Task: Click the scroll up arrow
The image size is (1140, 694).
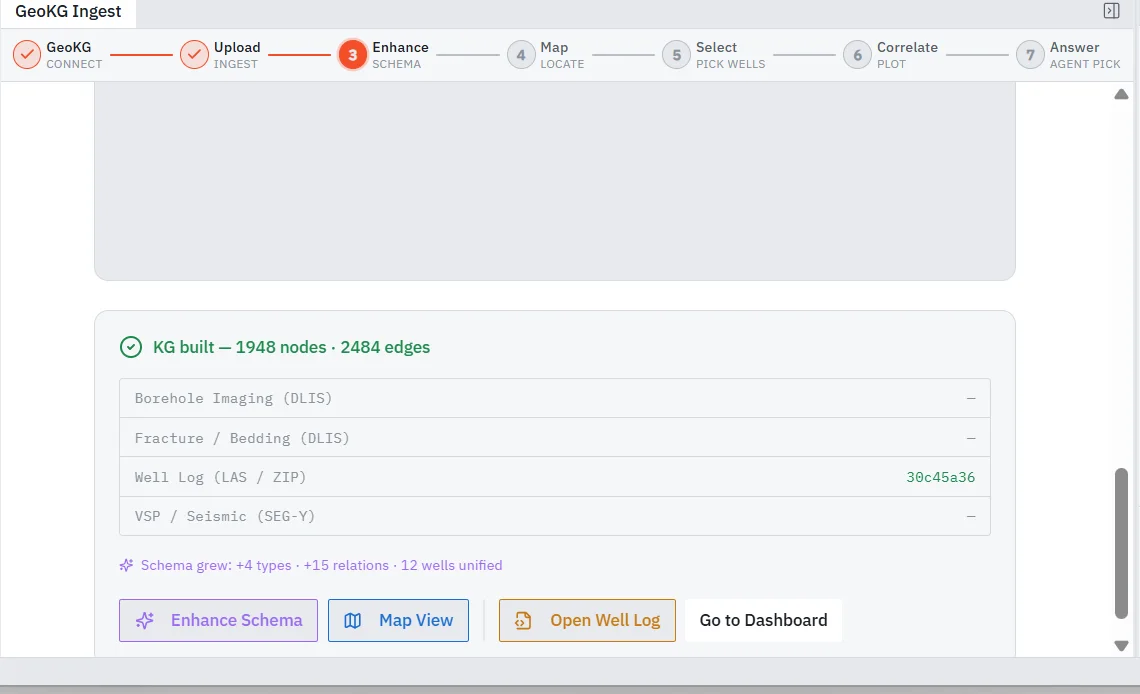Action: pos(1121,94)
